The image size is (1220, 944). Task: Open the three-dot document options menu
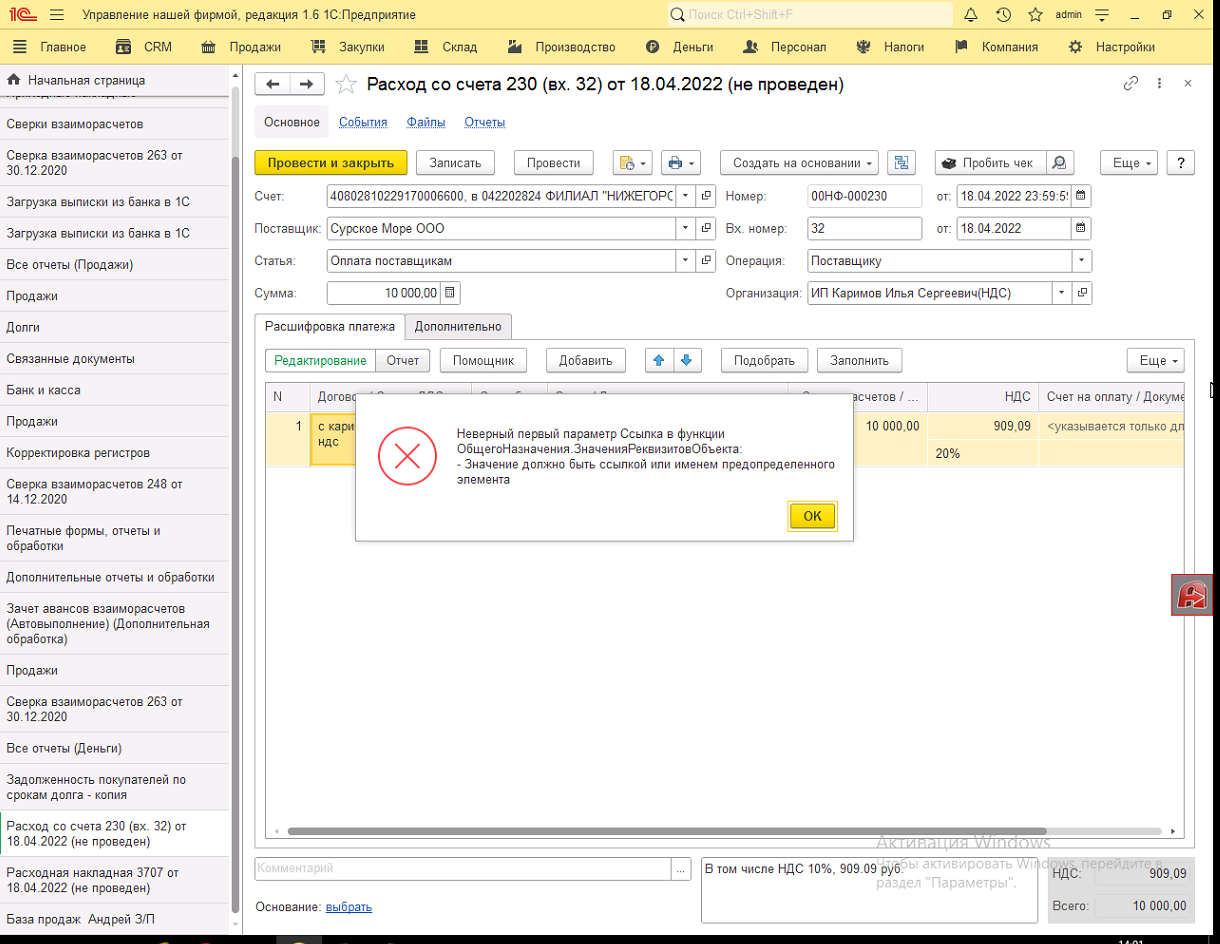(1159, 84)
